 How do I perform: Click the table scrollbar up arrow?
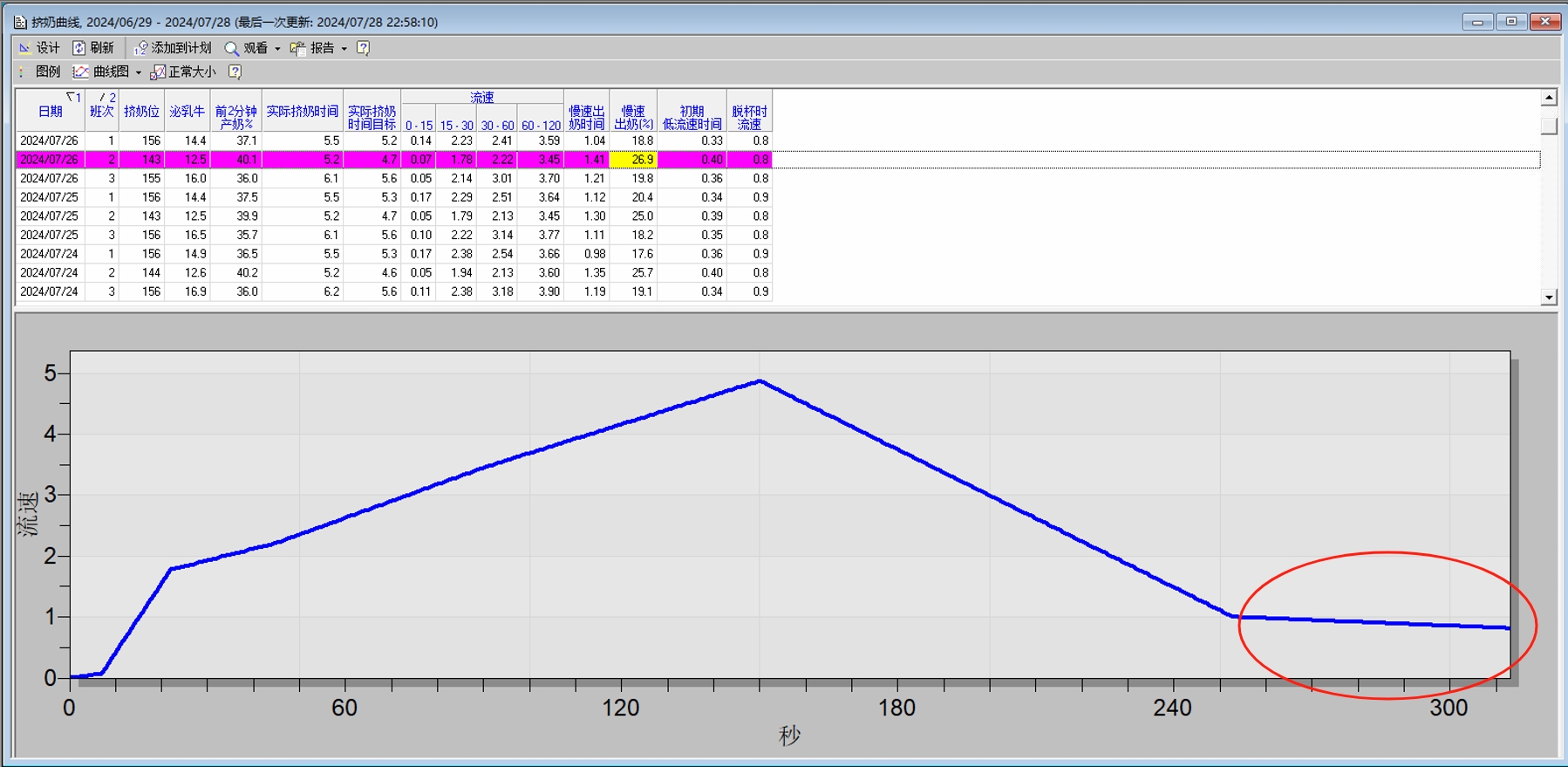[1549, 98]
